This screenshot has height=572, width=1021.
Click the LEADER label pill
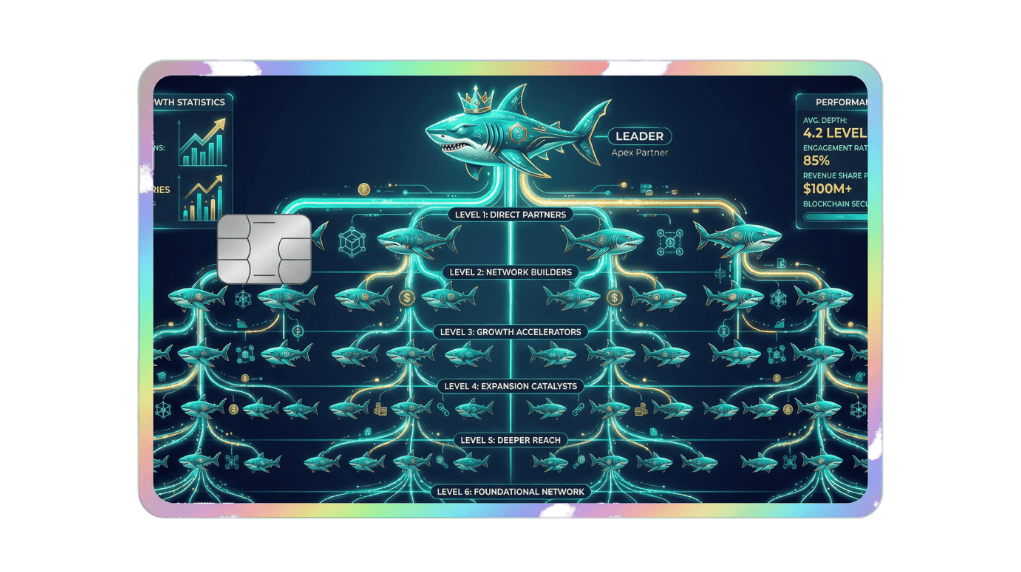(x=639, y=136)
